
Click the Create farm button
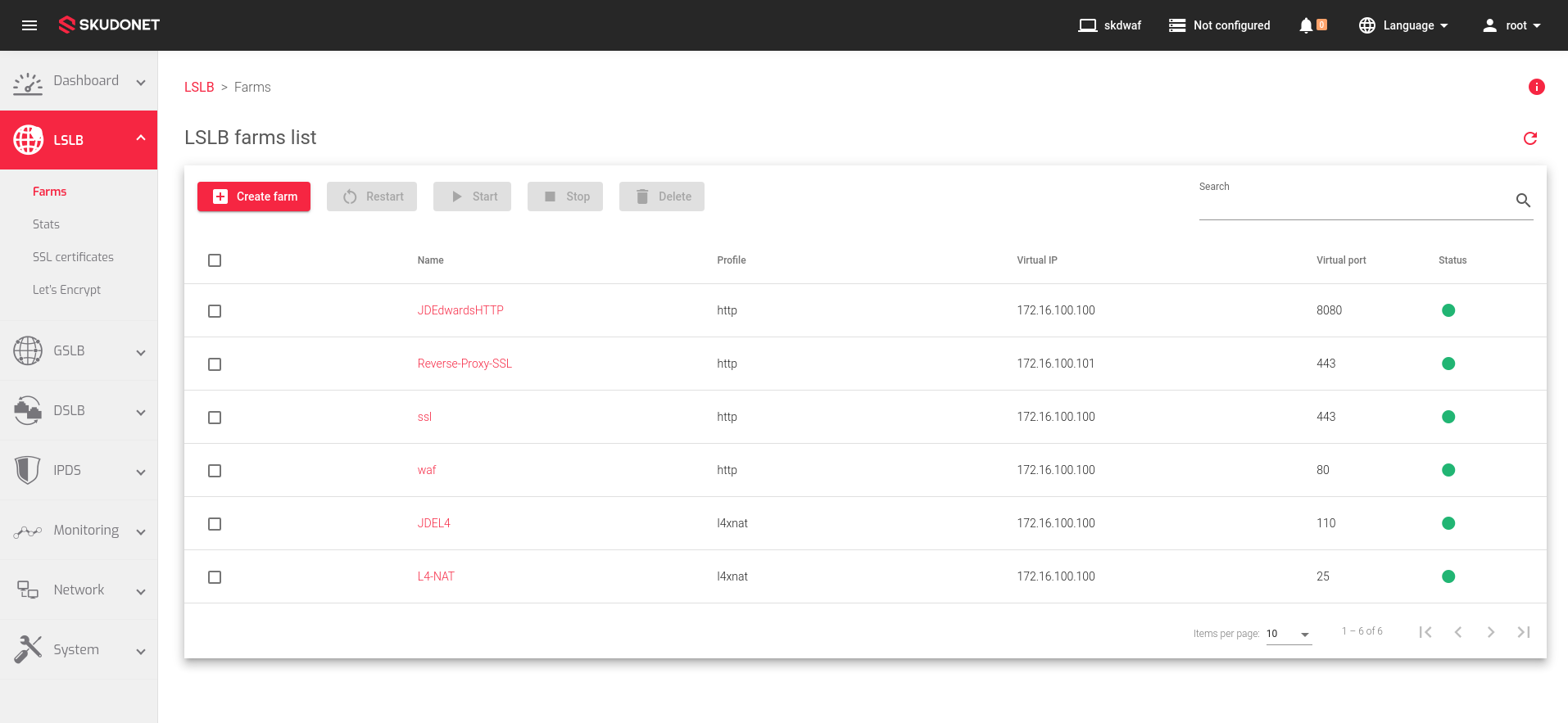[x=254, y=197]
